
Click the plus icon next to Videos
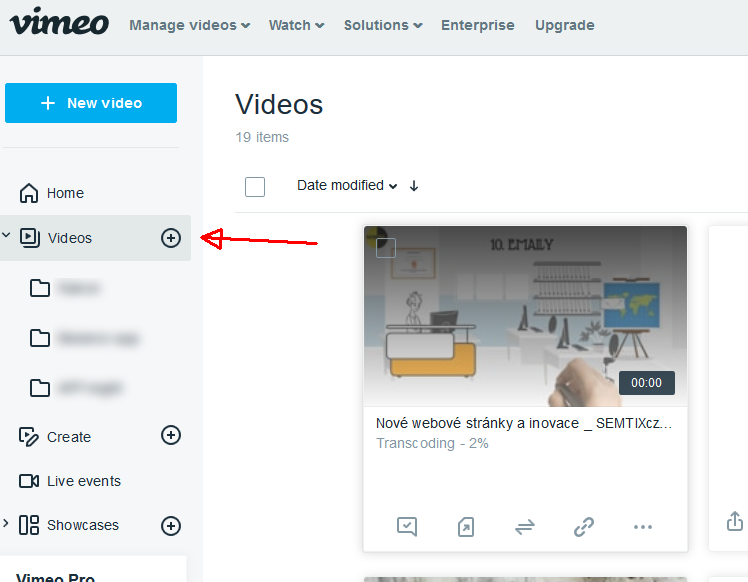tap(171, 237)
